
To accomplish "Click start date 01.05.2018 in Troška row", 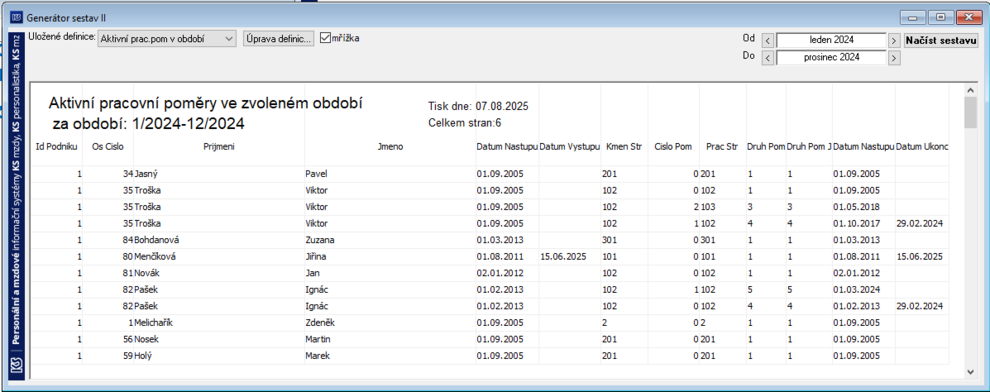I will pyautogui.click(x=856, y=206).
